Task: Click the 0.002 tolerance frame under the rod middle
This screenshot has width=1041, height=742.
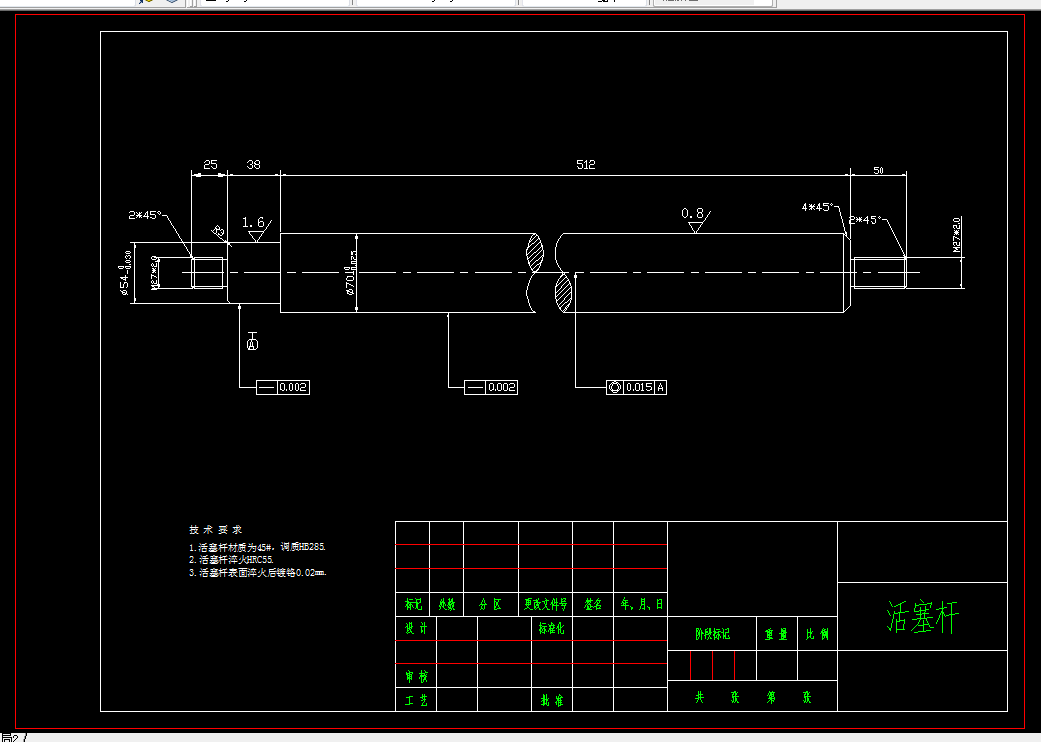Action: pos(491,387)
